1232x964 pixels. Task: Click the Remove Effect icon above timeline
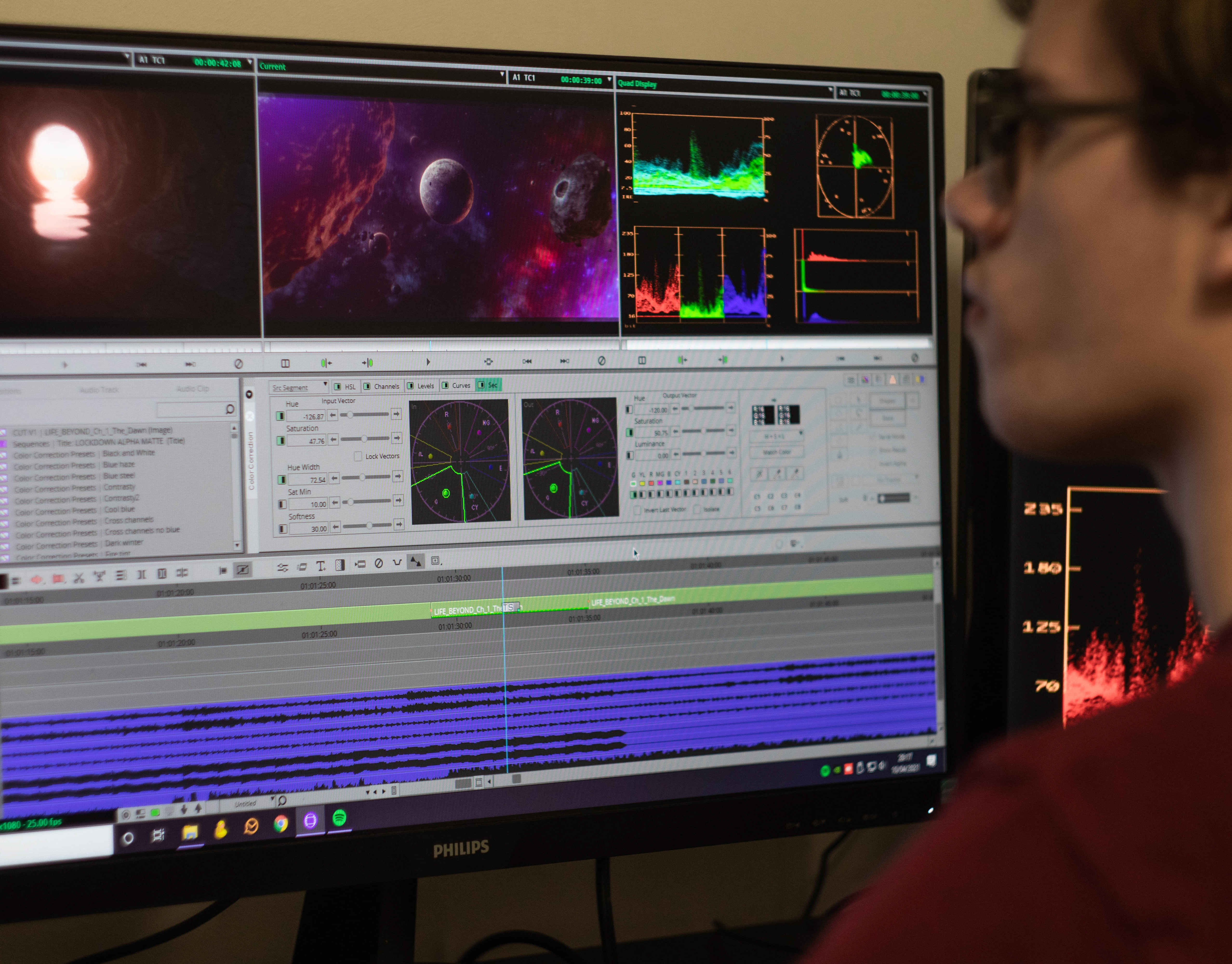click(x=379, y=563)
